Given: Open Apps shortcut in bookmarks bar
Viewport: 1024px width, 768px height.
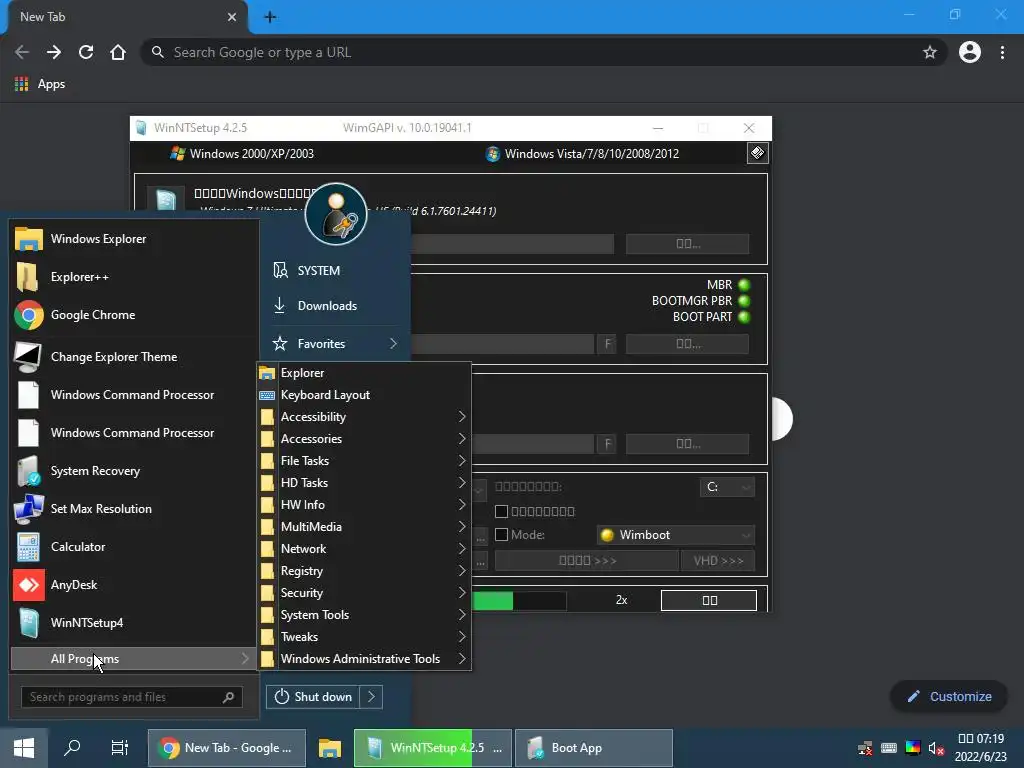Looking at the screenshot, I should [40, 84].
